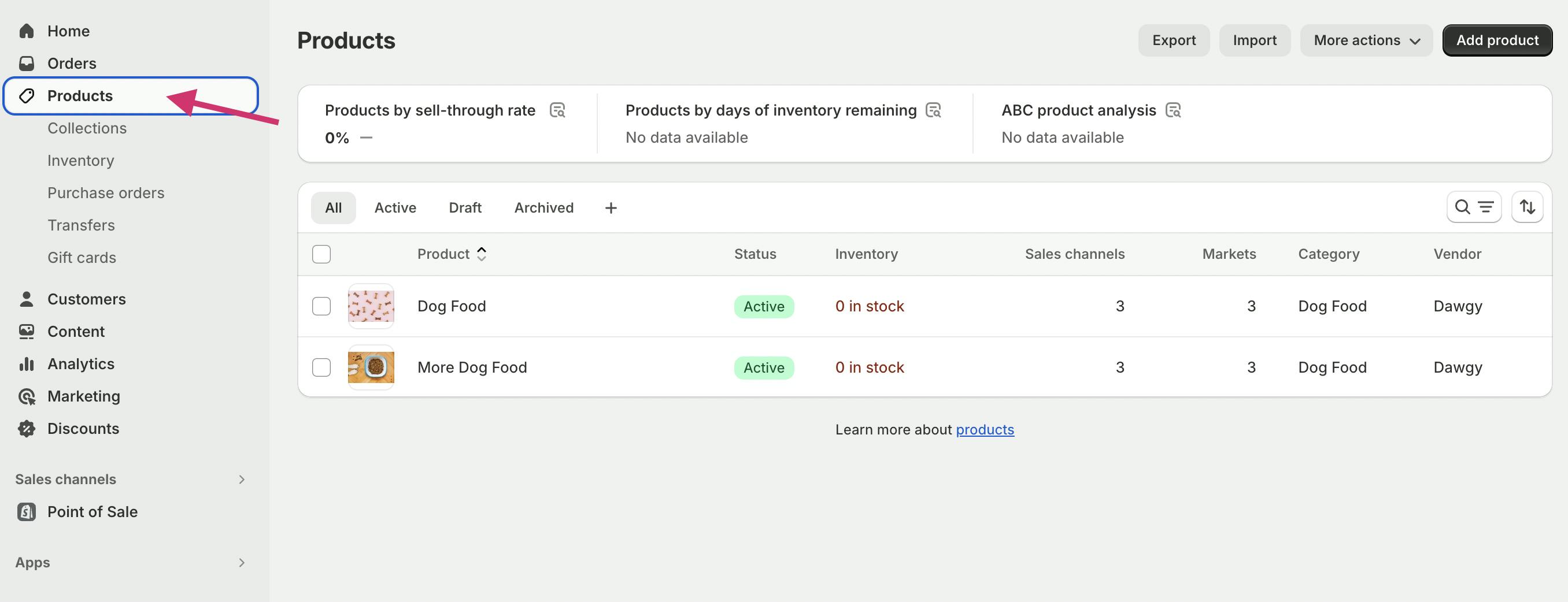Open the More Dog Food product name
The height and width of the screenshot is (602, 1568).
(472, 367)
